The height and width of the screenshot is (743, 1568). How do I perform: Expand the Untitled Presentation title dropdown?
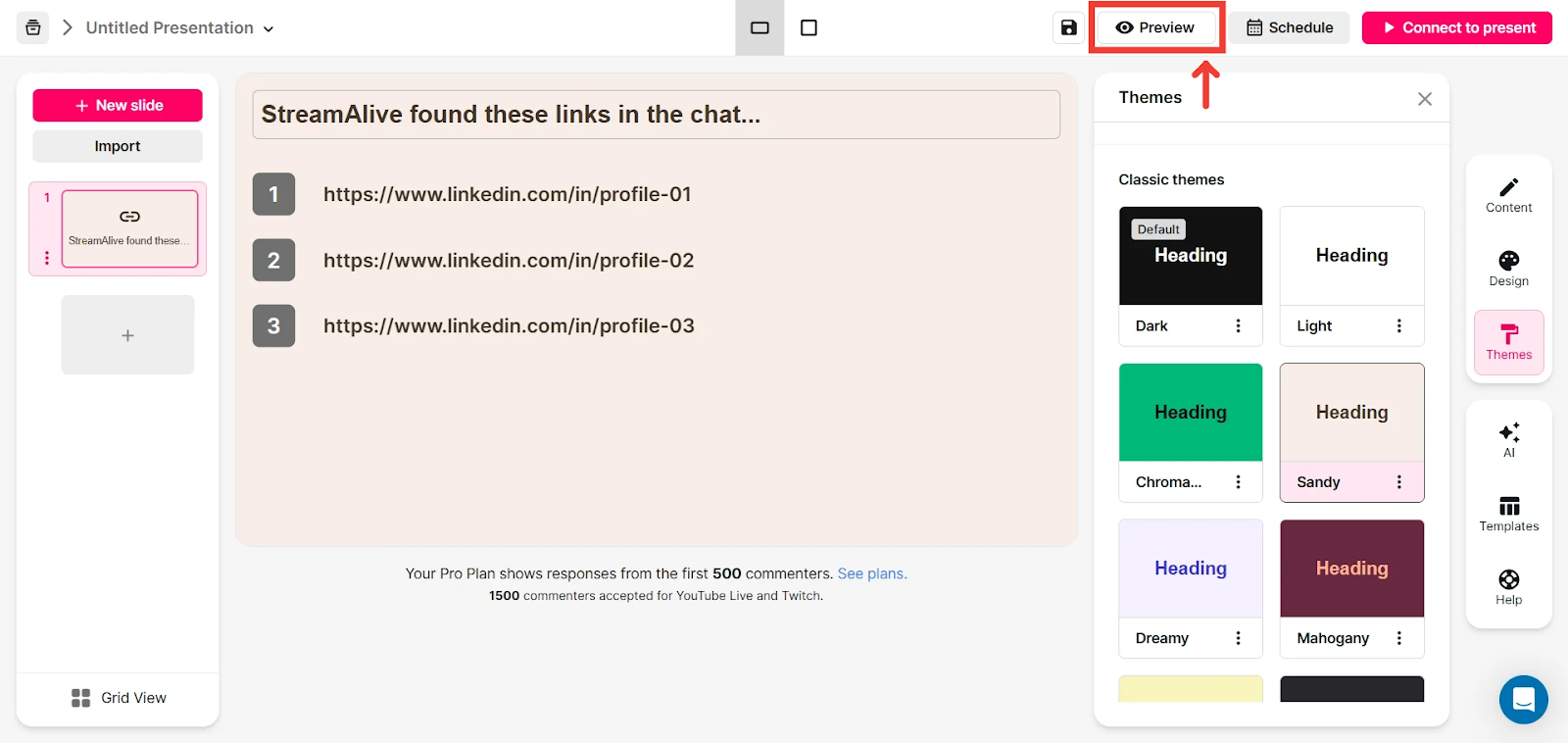click(x=269, y=28)
